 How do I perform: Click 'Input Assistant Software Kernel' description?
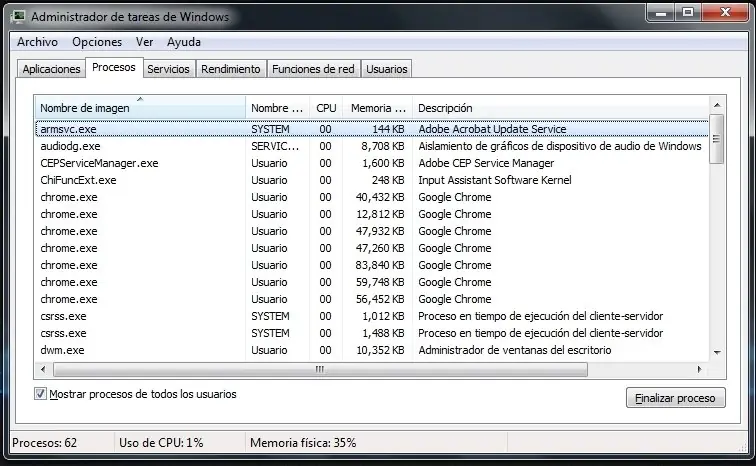495,180
